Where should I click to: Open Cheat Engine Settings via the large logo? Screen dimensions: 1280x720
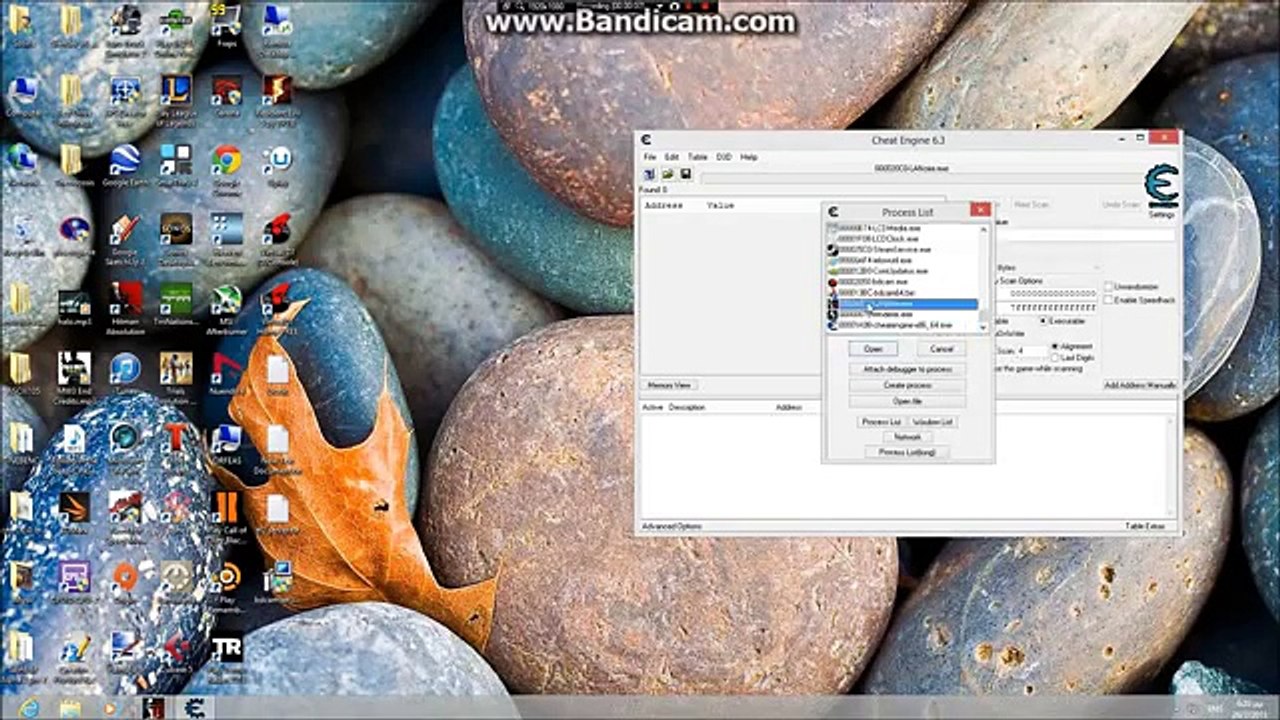[1162, 187]
